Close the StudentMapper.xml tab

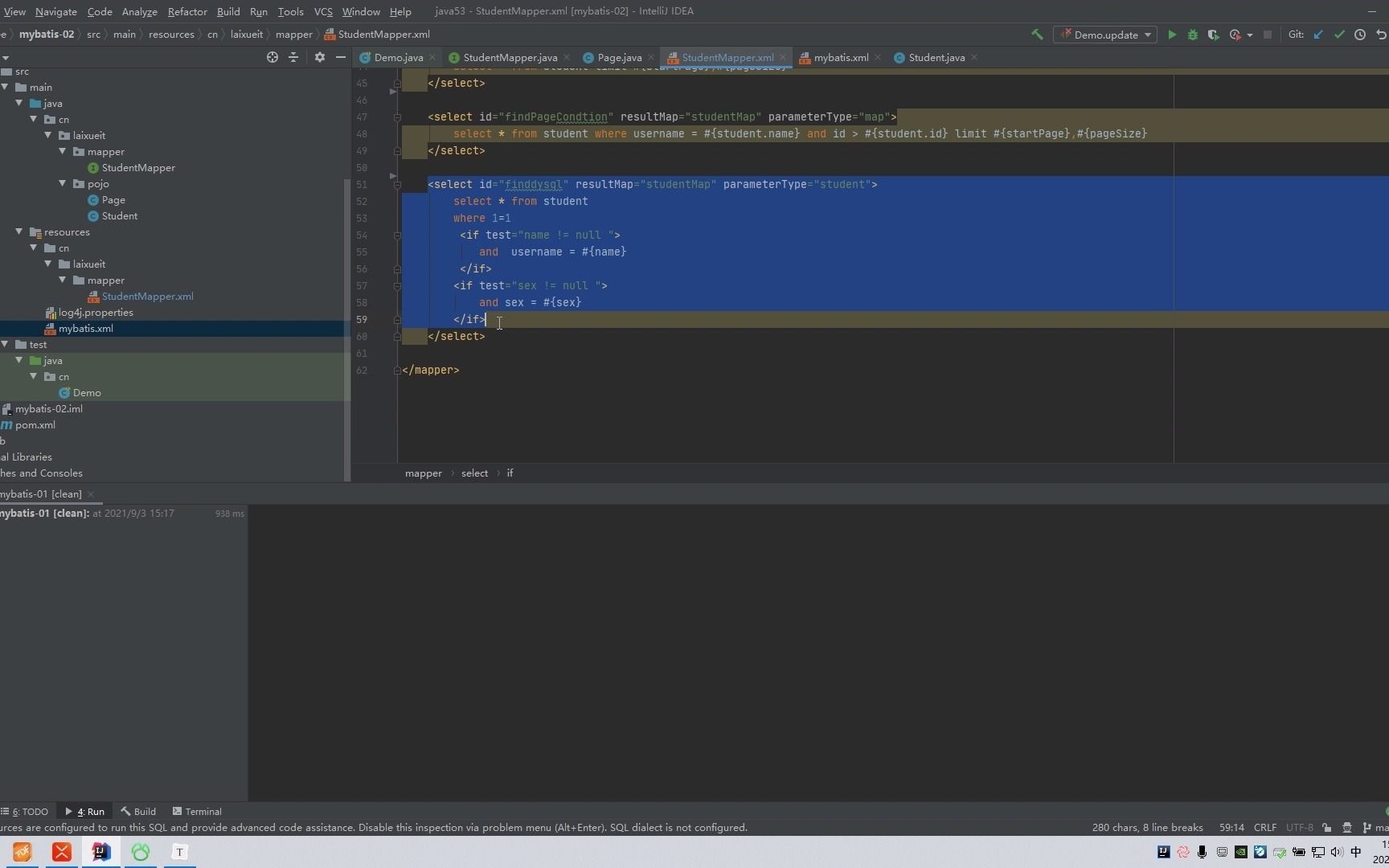pos(783,57)
